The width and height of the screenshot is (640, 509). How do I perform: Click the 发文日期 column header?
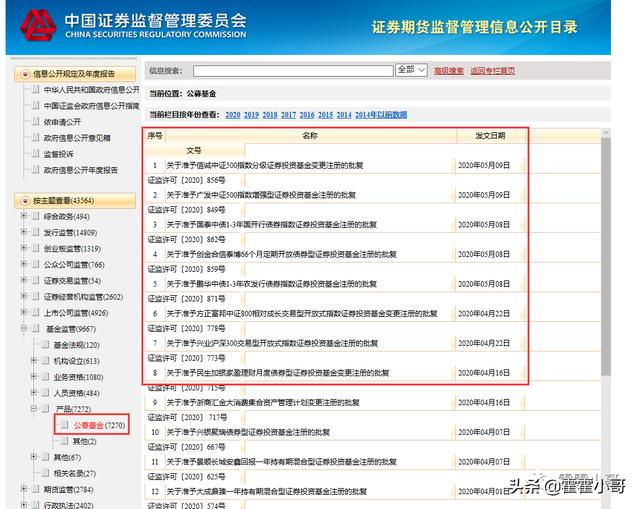tap(490, 136)
